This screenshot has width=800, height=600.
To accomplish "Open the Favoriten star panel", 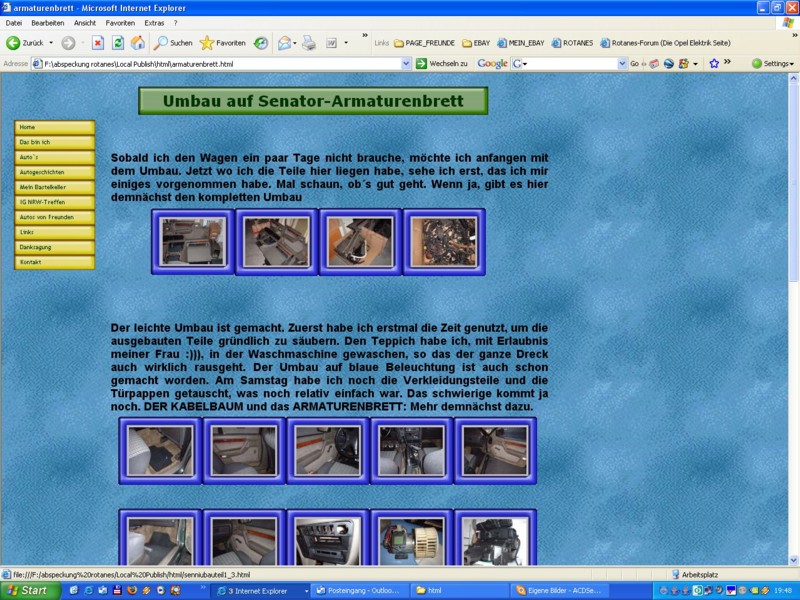I will [x=222, y=43].
